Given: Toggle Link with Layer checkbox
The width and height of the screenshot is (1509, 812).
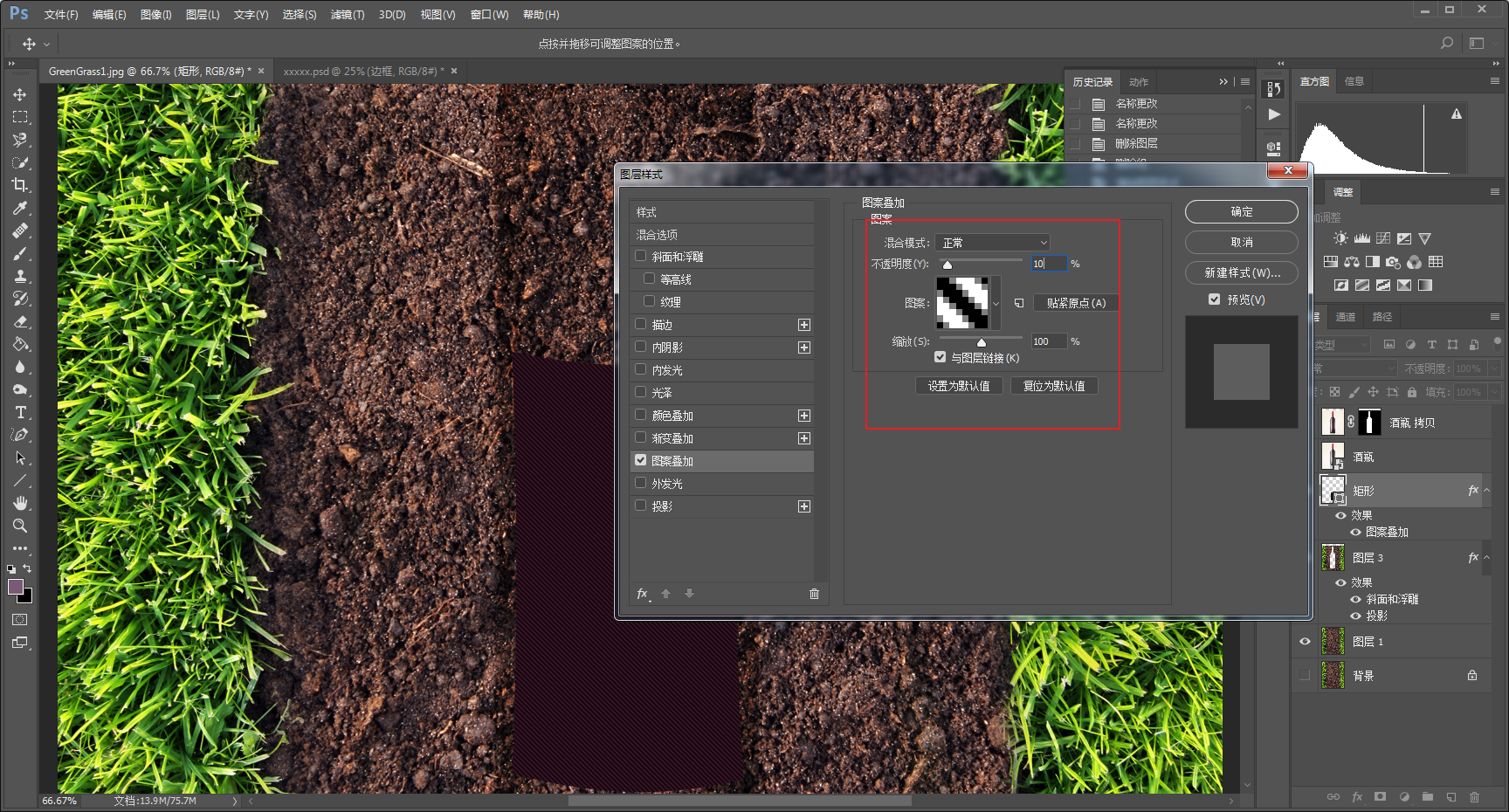Looking at the screenshot, I should tap(940, 357).
